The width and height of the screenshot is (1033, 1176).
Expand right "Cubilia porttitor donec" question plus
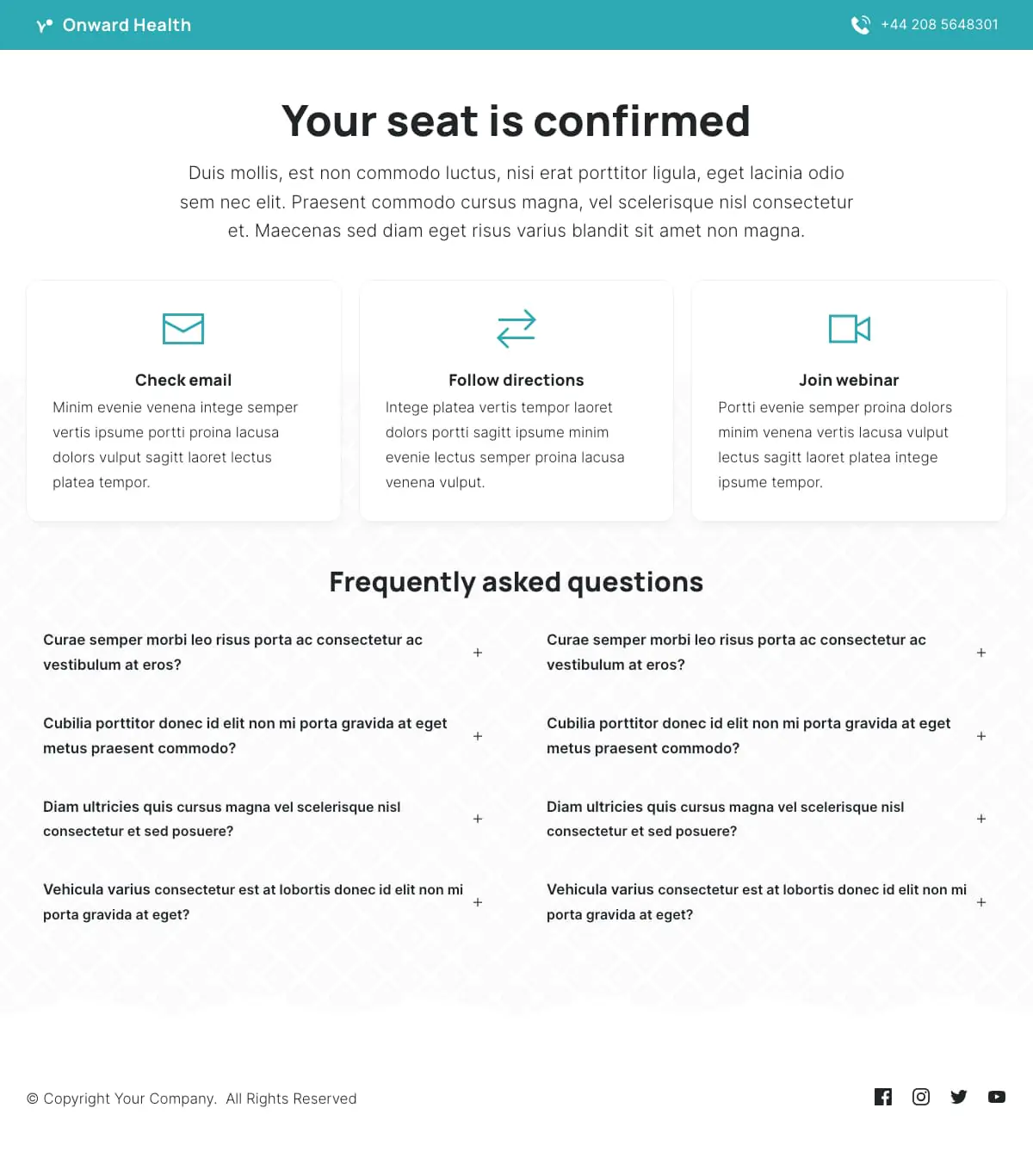(x=981, y=736)
